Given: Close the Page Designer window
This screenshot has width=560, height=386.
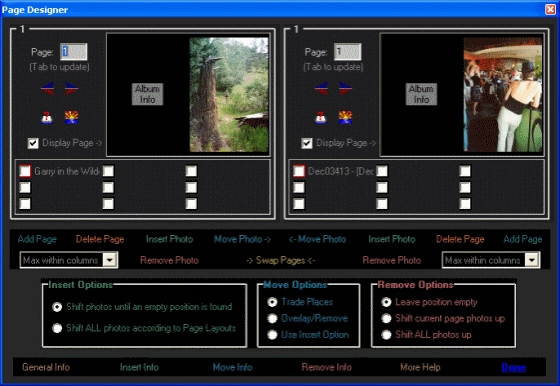Looking at the screenshot, I should 550,9.
